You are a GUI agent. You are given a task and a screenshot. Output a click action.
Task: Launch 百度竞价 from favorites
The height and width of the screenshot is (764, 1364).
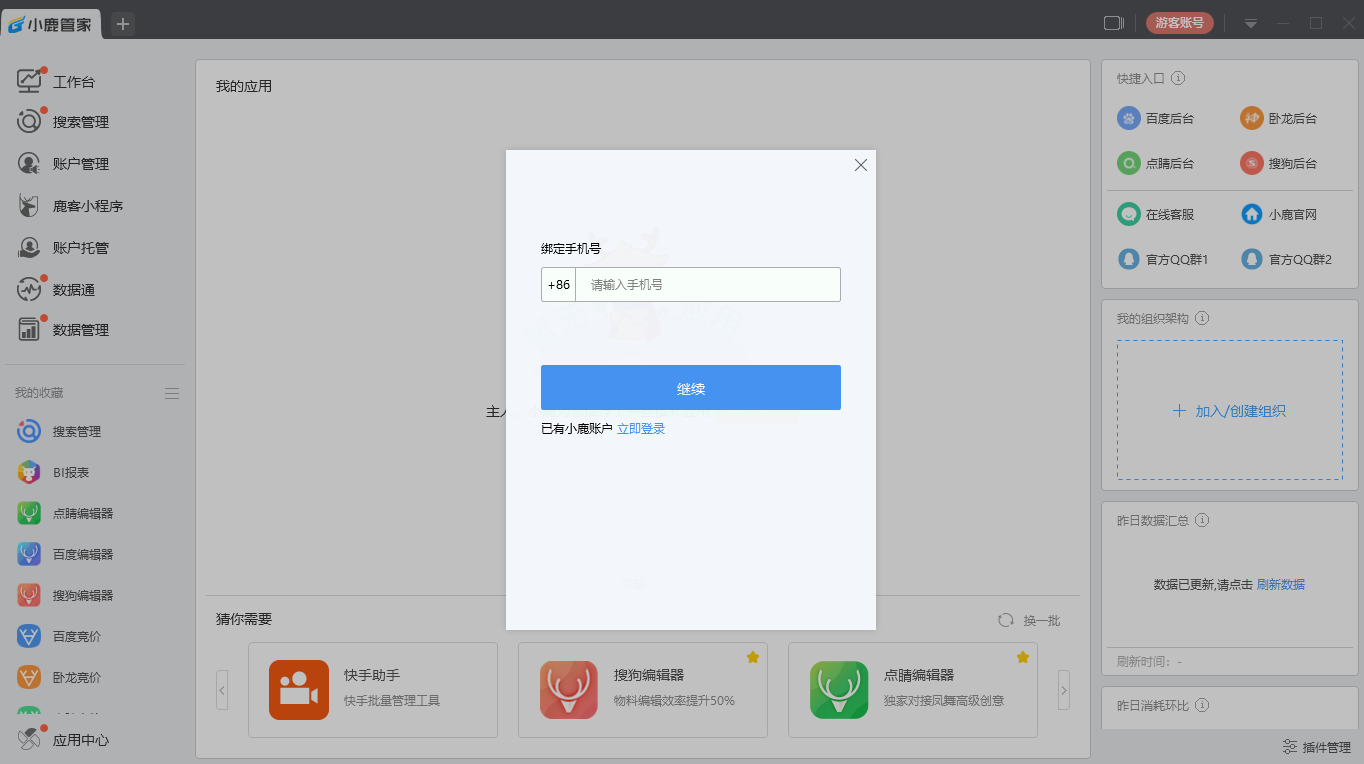[59, 636]
